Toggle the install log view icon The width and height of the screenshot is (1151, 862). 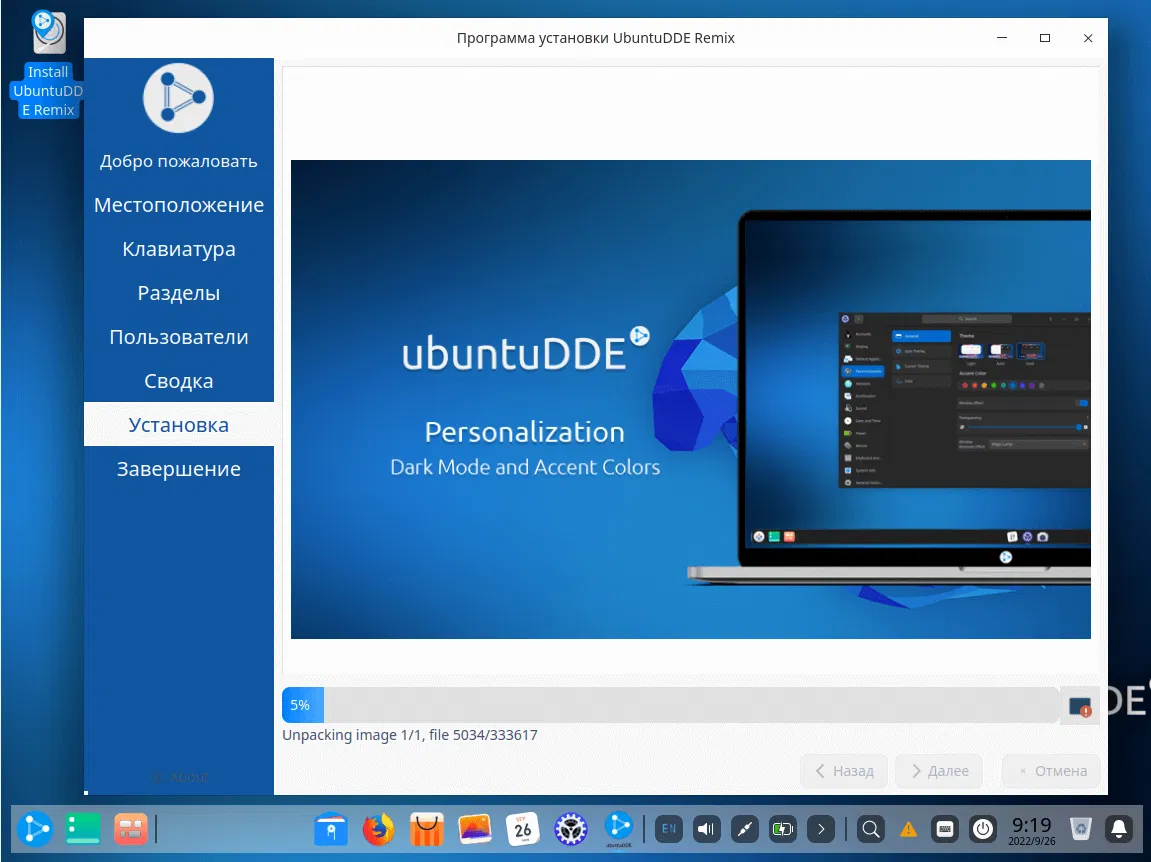1080,706
